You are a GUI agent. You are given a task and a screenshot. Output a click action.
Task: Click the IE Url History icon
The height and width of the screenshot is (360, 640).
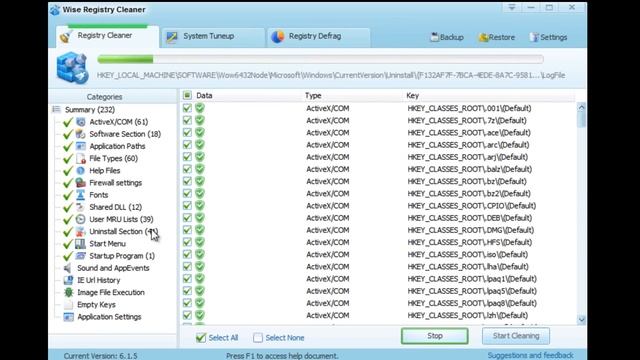(x=68, y=280)
